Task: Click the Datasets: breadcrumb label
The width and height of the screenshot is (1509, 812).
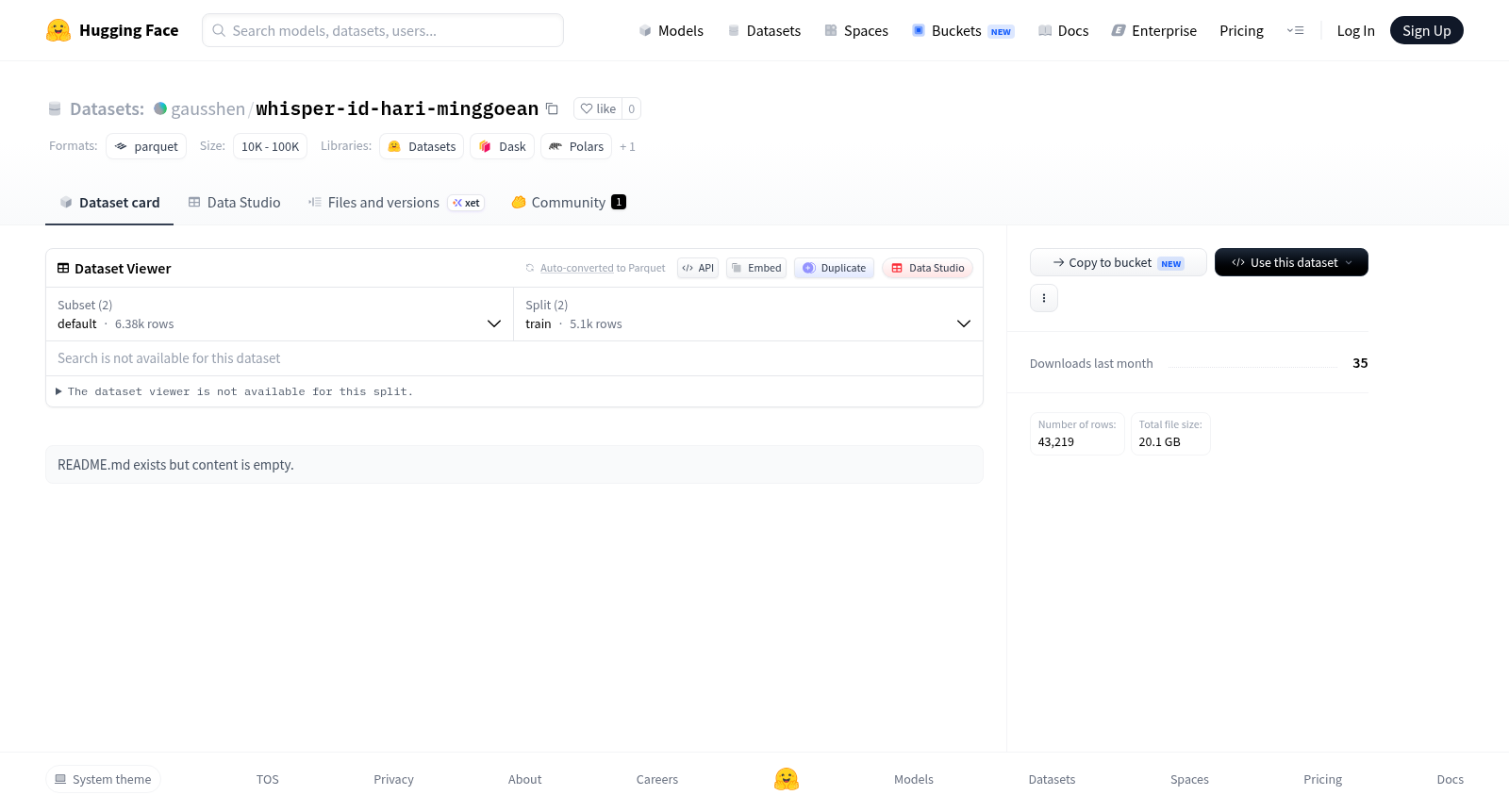Action: 107,108
